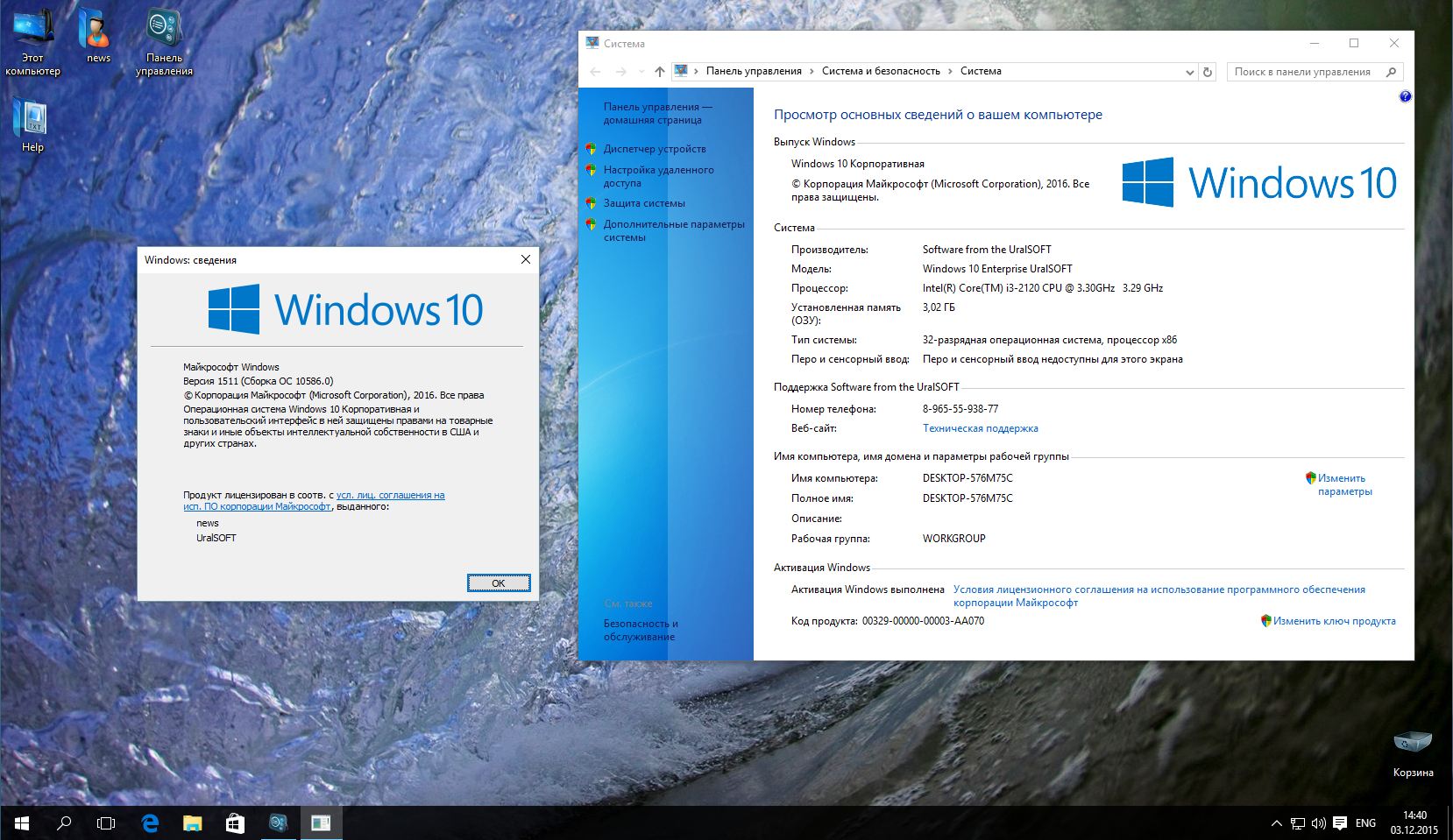Open File Explorer from the taskbar
This screenshot has height=840, width=1453.
coord(192,823)
